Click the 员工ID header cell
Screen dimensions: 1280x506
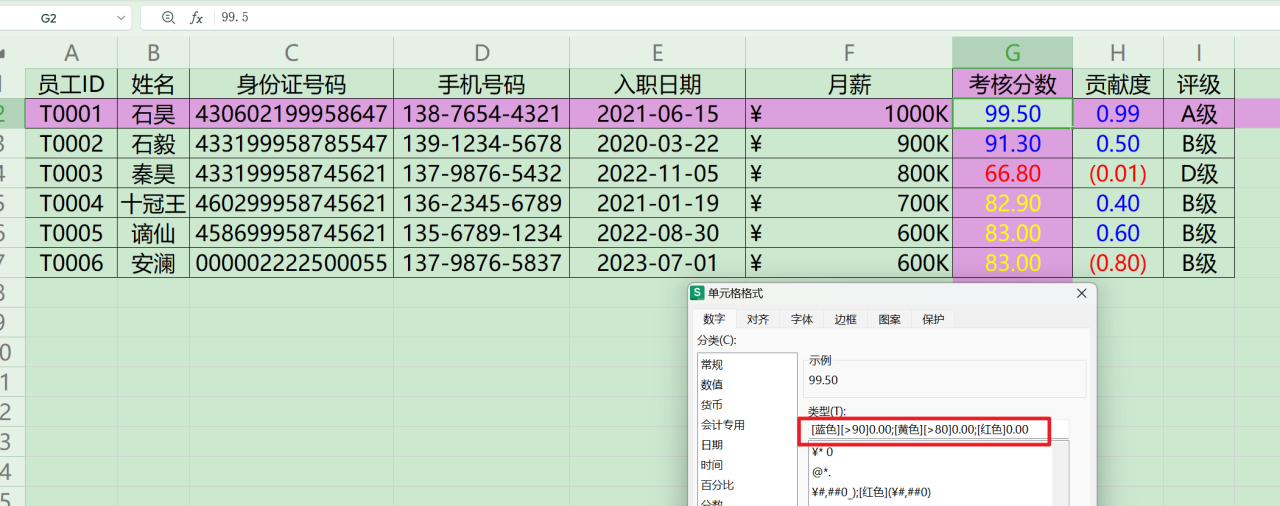pos(71,84)
